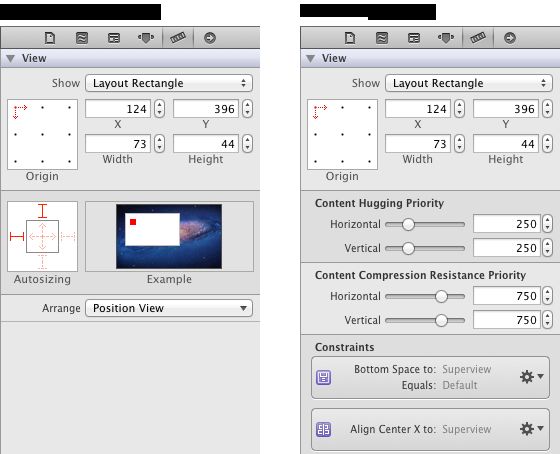Select top-right origin point in right panel
The width and height of the screenshot is (560, 454).
[369, 108]
